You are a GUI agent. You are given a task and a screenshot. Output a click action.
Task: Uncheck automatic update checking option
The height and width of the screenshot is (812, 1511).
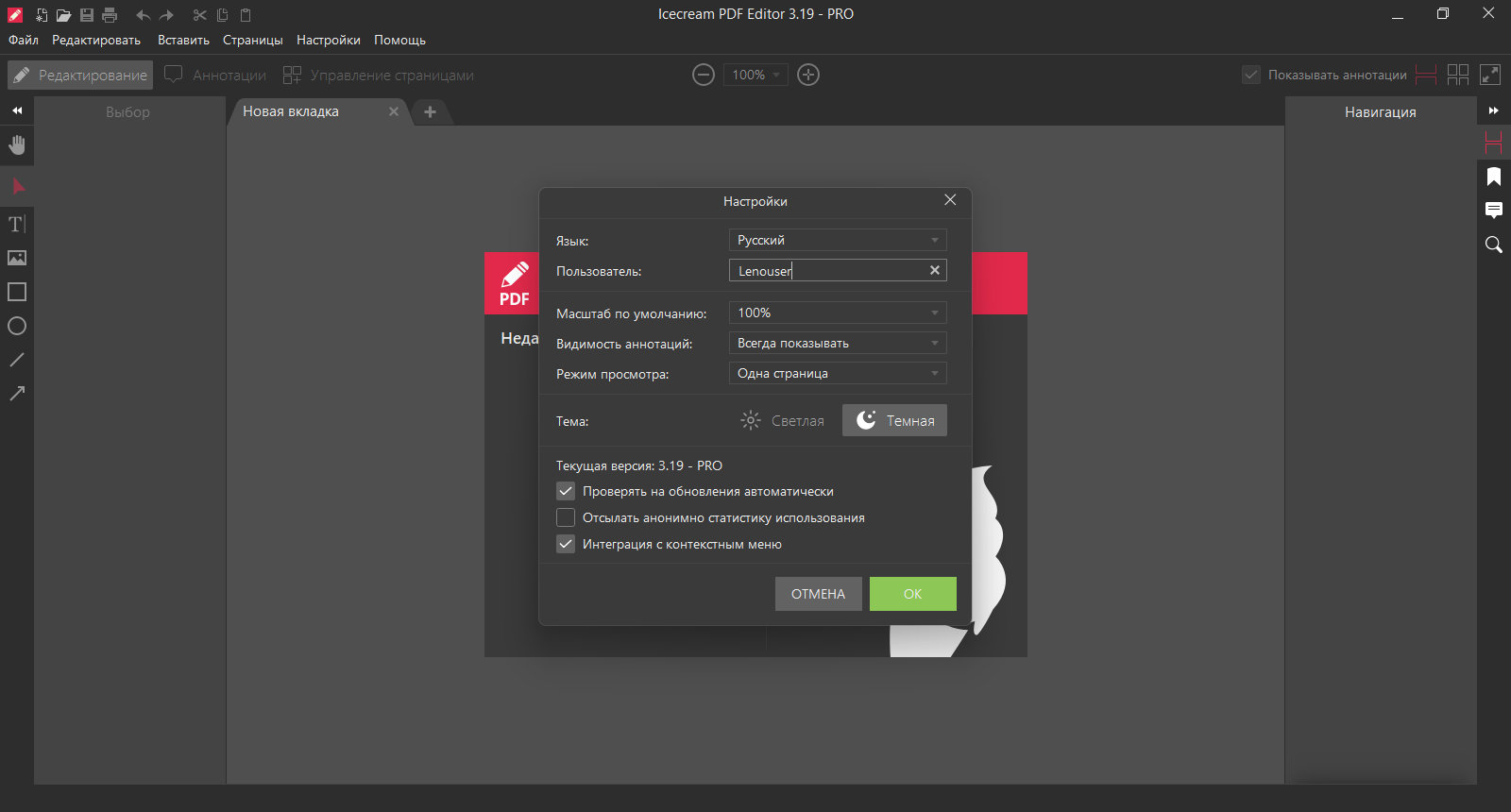(x=566, y=491)
